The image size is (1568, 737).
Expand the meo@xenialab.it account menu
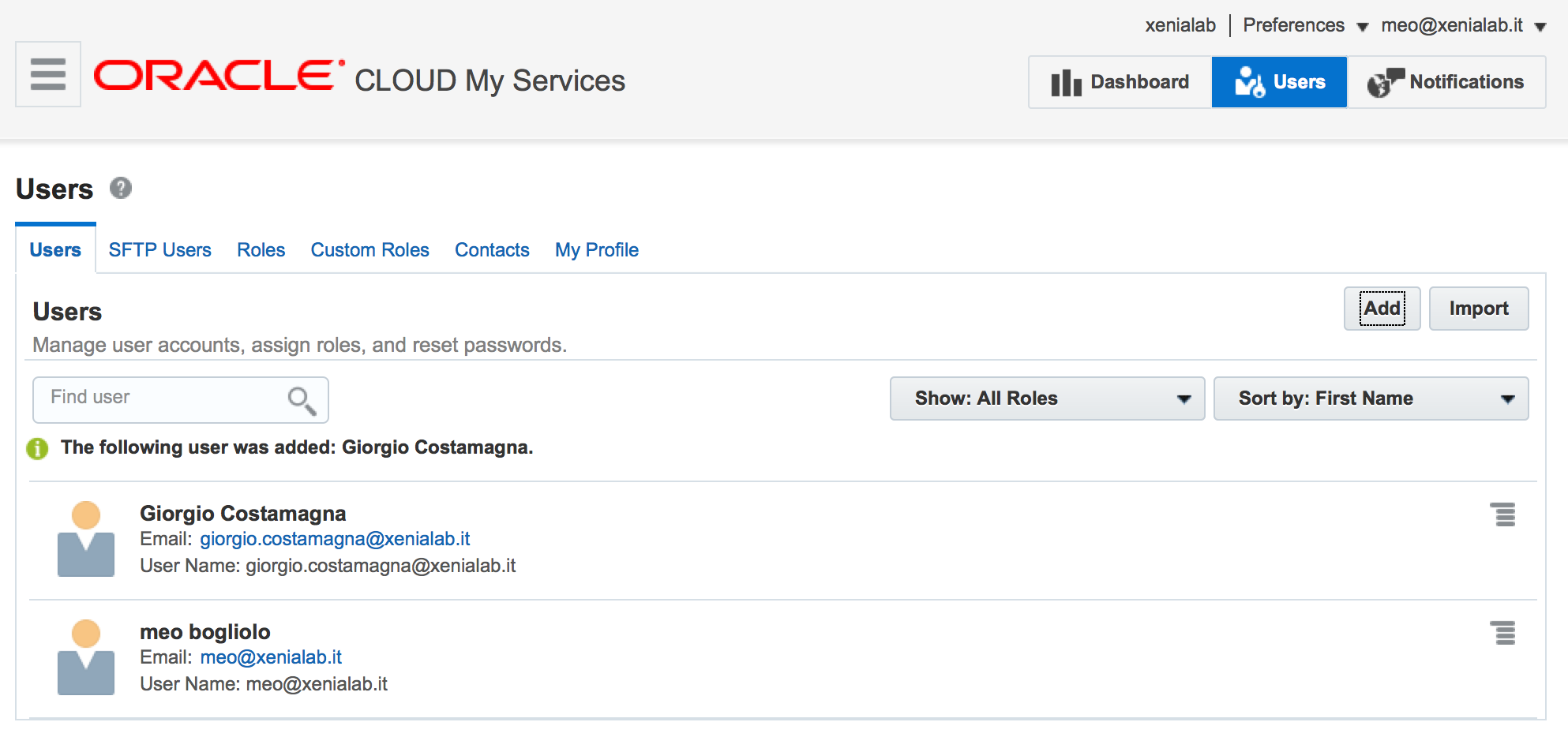click(1463, 25)
